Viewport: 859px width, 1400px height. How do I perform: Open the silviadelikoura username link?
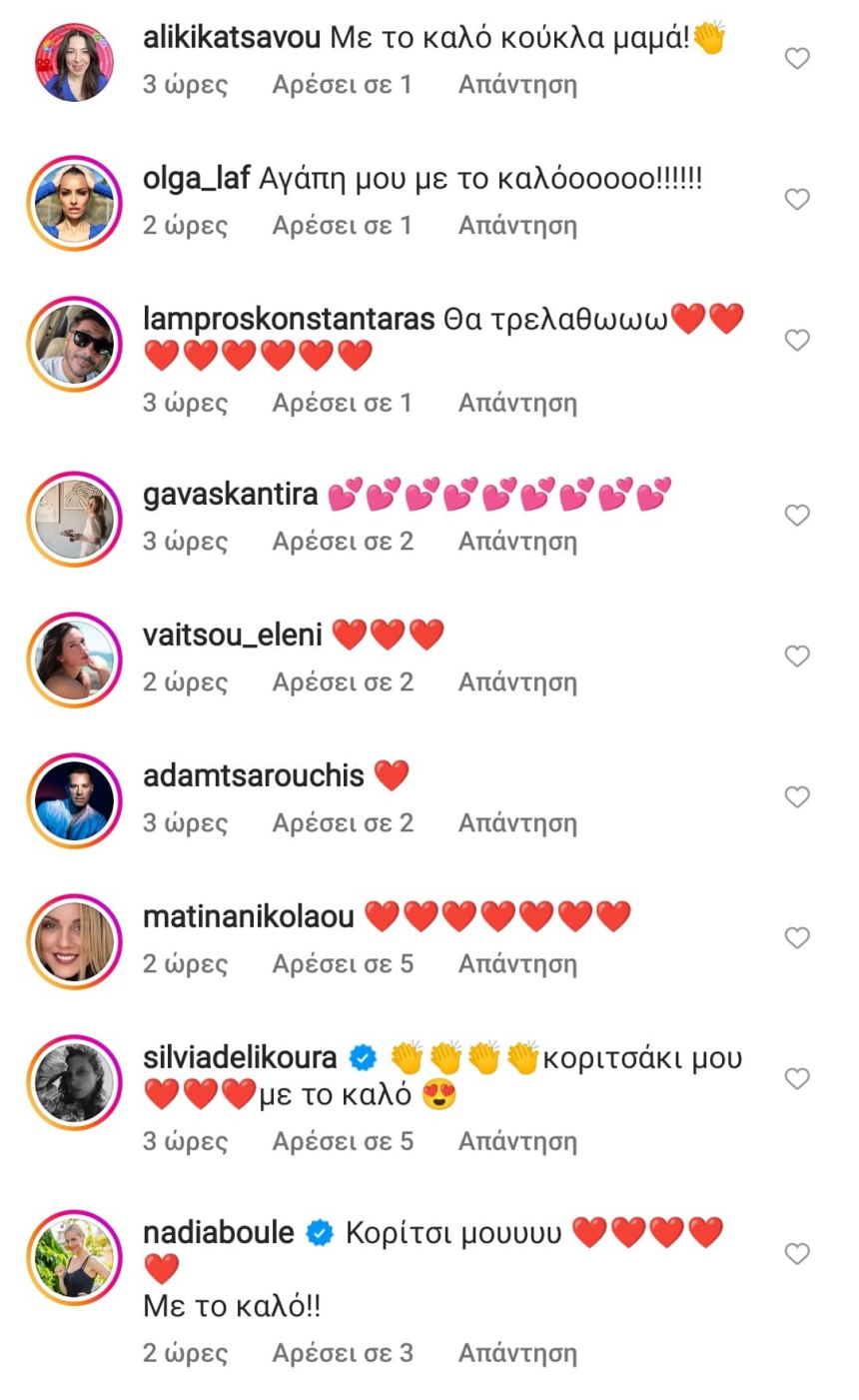240,1057
